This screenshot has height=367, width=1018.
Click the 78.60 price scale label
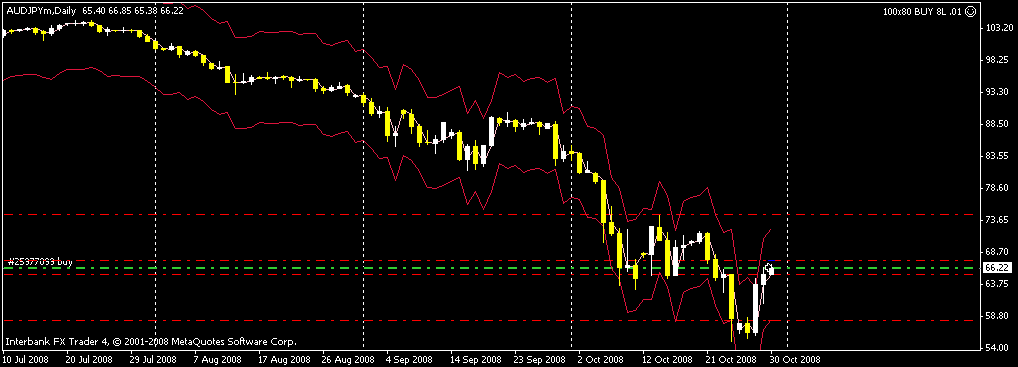click(999, 188)
